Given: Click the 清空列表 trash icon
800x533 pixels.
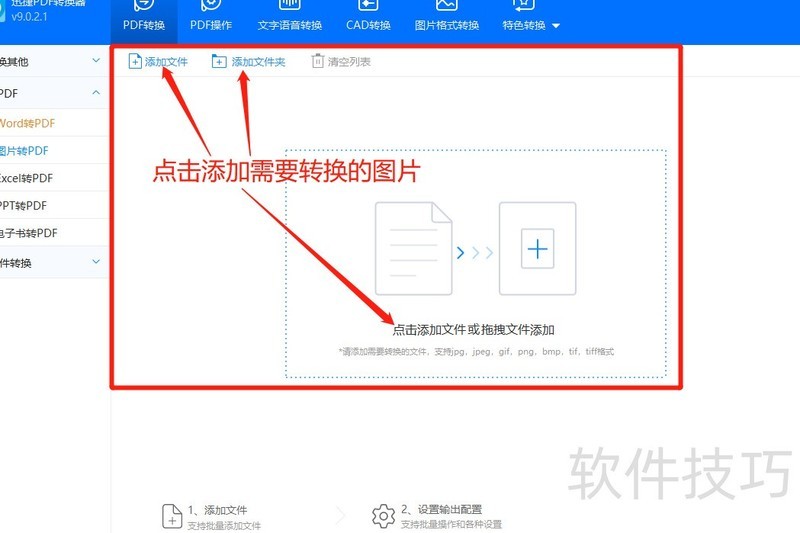Looking at the screenshot, I should tap(317, 61).
